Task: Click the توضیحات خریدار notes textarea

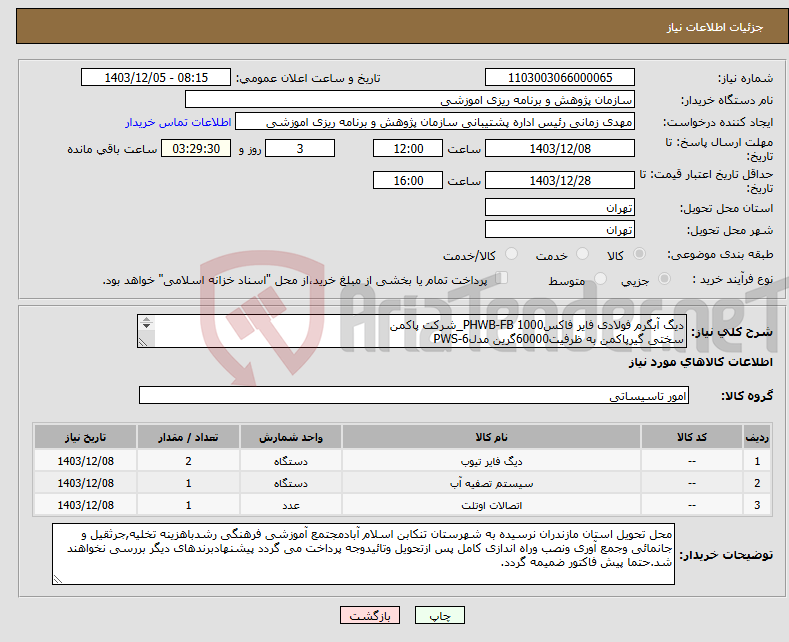Action: pyautogui.click(x=363, y=554)
